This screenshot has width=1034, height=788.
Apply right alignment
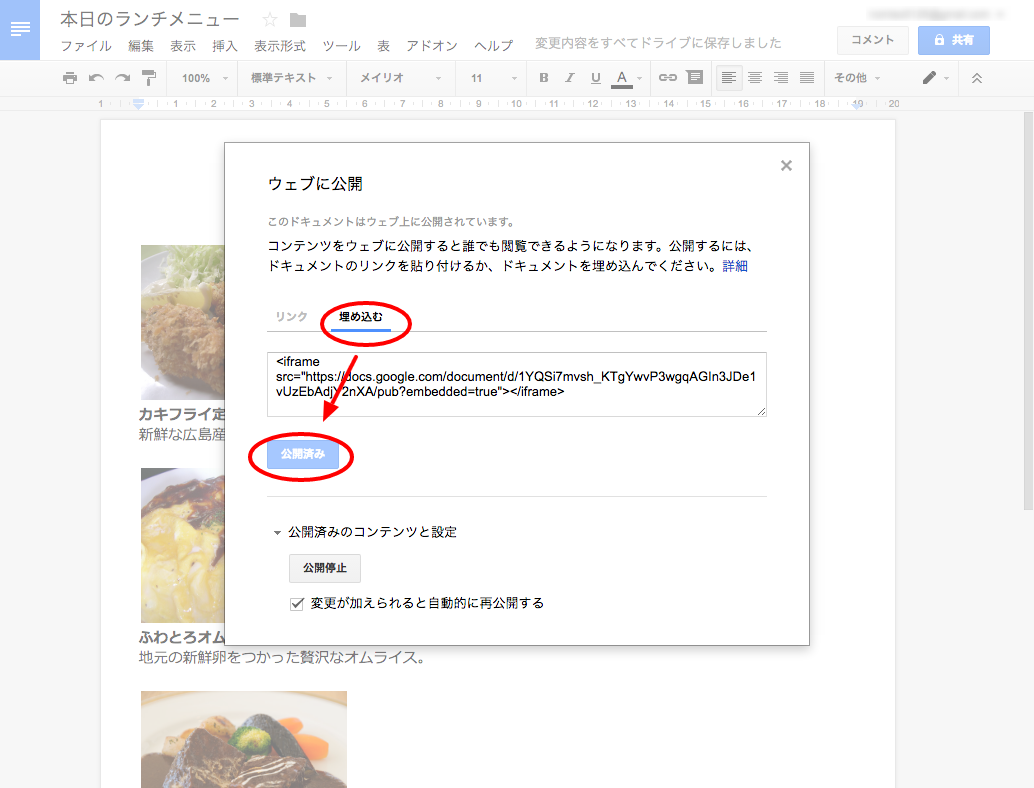tap(781, 78)
